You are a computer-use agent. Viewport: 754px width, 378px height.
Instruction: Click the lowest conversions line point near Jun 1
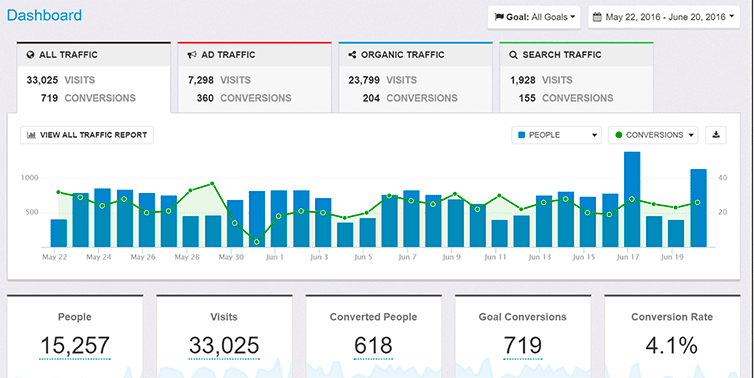pos(256,242)
